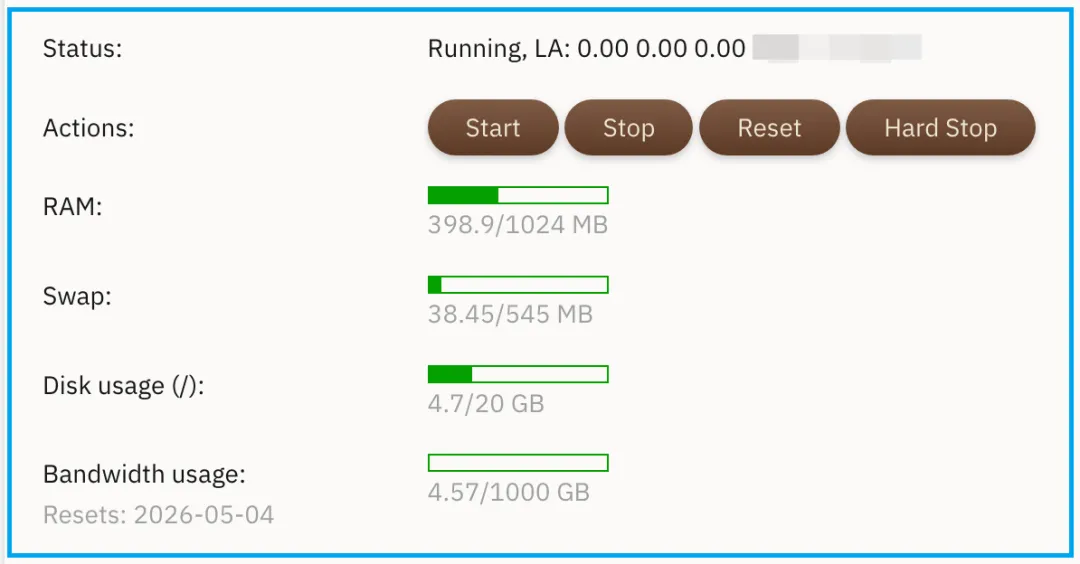Click the 398.9/1024 MB RAM value
Viewport: 1080px width, 564px height.
pos(517,225)
